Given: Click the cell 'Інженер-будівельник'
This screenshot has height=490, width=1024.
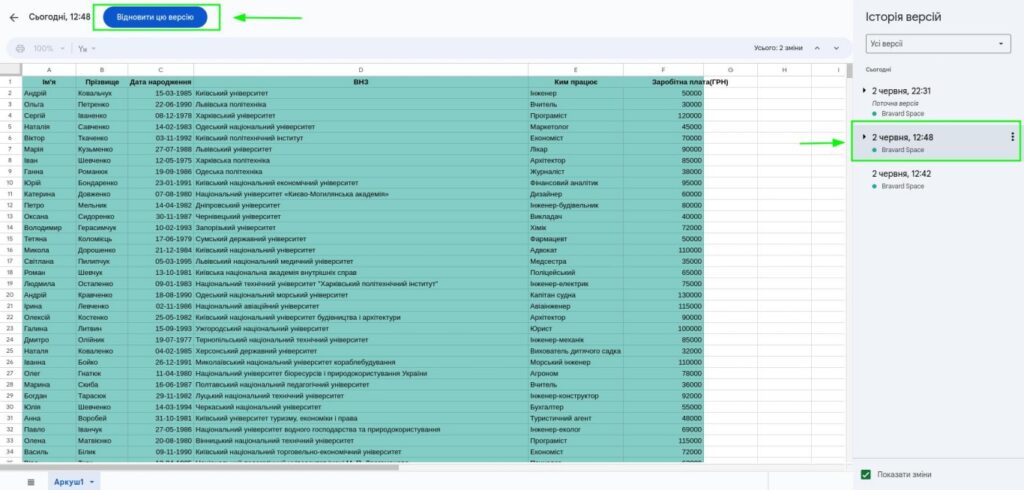Looking at the screenshot, I should pos(575,205).
